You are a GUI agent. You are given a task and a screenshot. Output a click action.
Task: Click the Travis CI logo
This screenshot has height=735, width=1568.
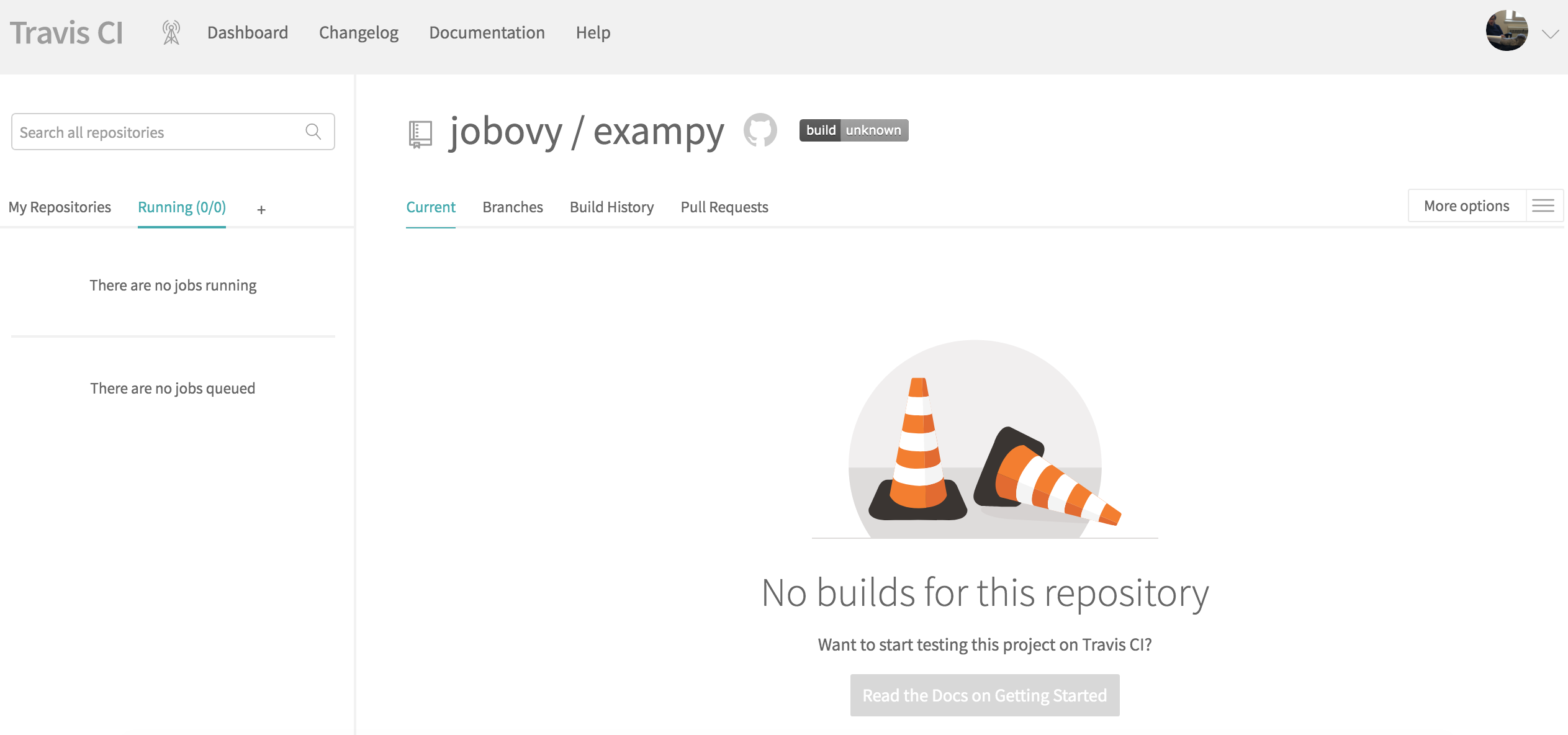click(66, 33)
